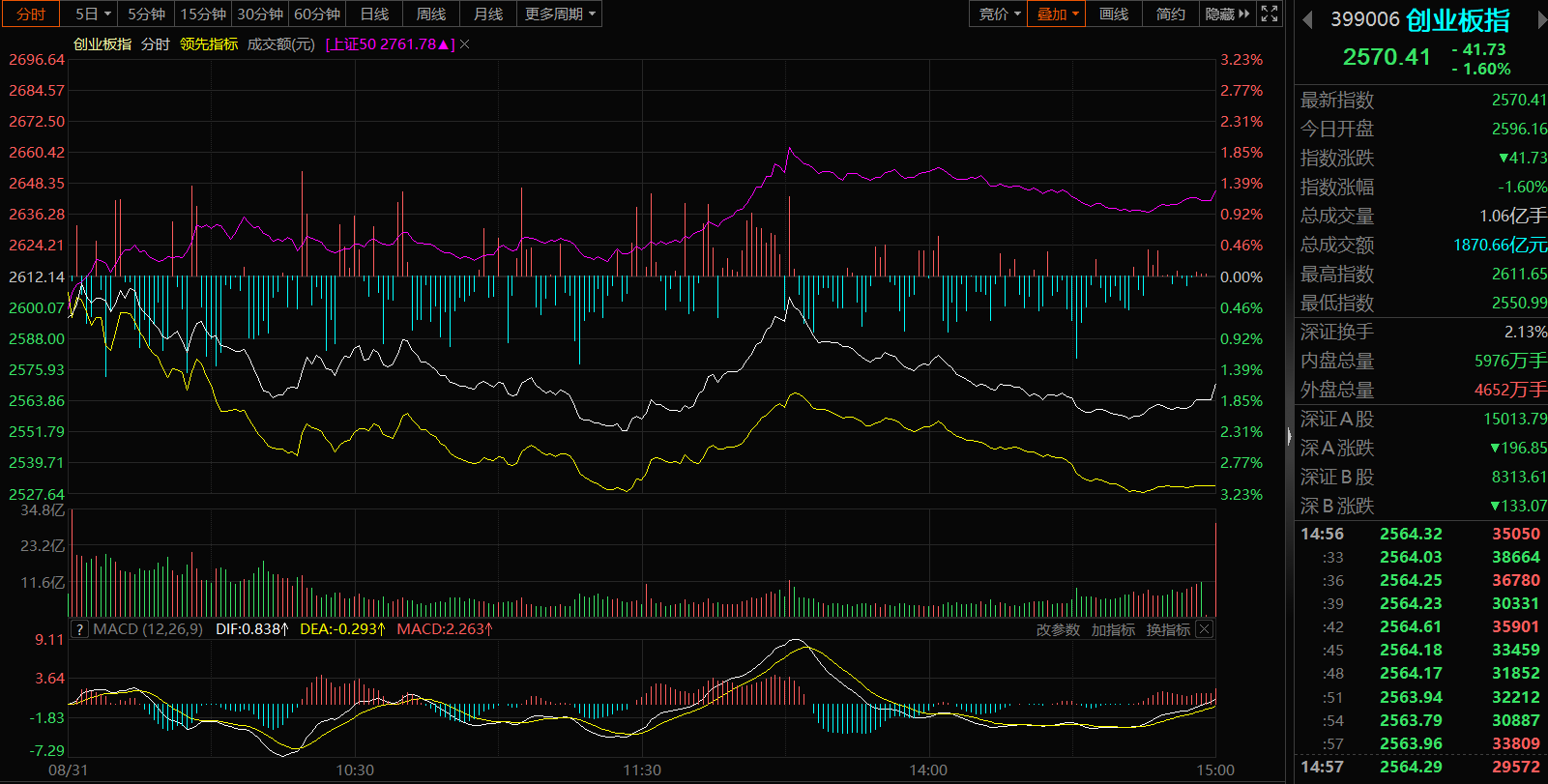Click the DEA:-0.293 indicator value

tap(343, 629)
